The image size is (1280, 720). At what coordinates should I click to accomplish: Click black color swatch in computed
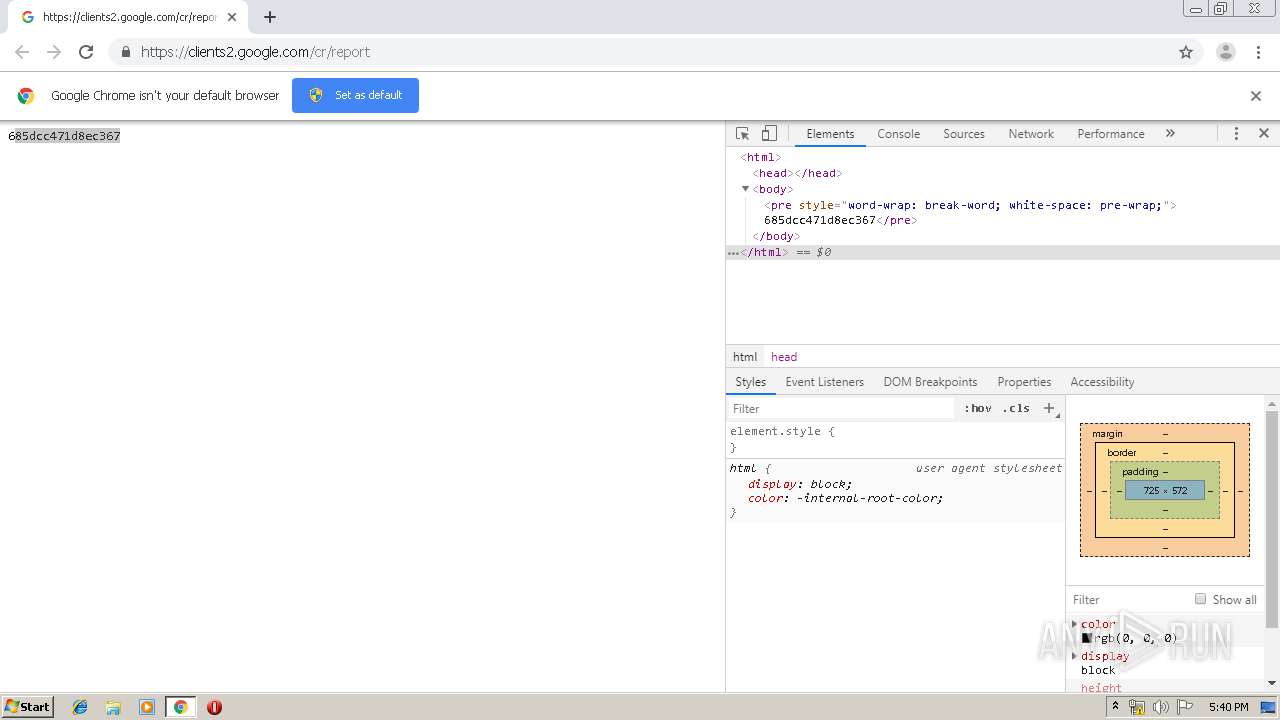coord(1086,638)
